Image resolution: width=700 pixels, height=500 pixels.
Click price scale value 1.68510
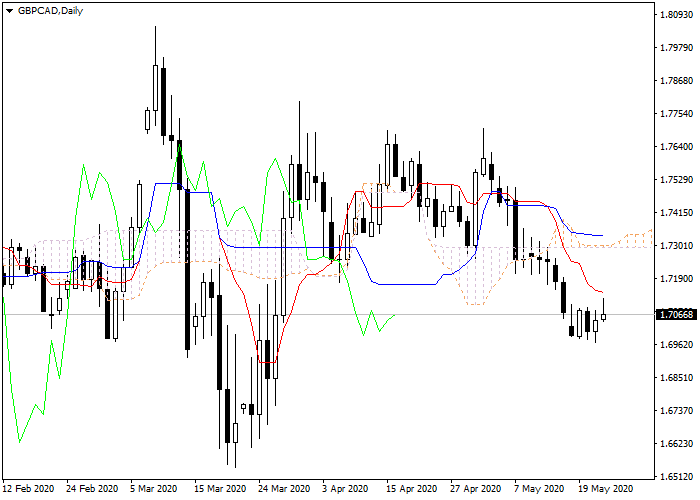tap(676, 378)
